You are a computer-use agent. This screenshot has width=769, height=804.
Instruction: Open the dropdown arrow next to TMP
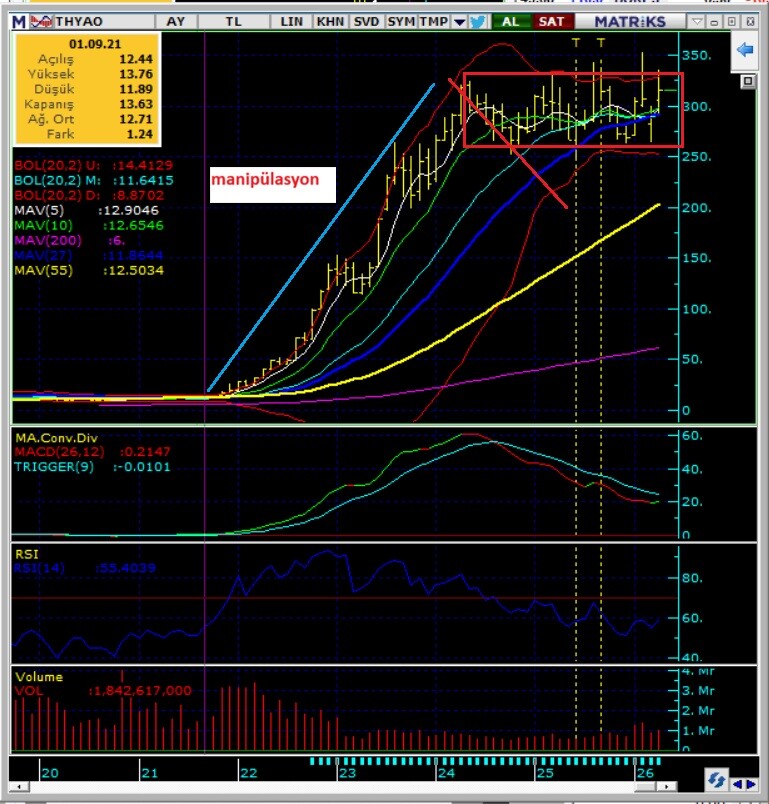coord(459,21)
